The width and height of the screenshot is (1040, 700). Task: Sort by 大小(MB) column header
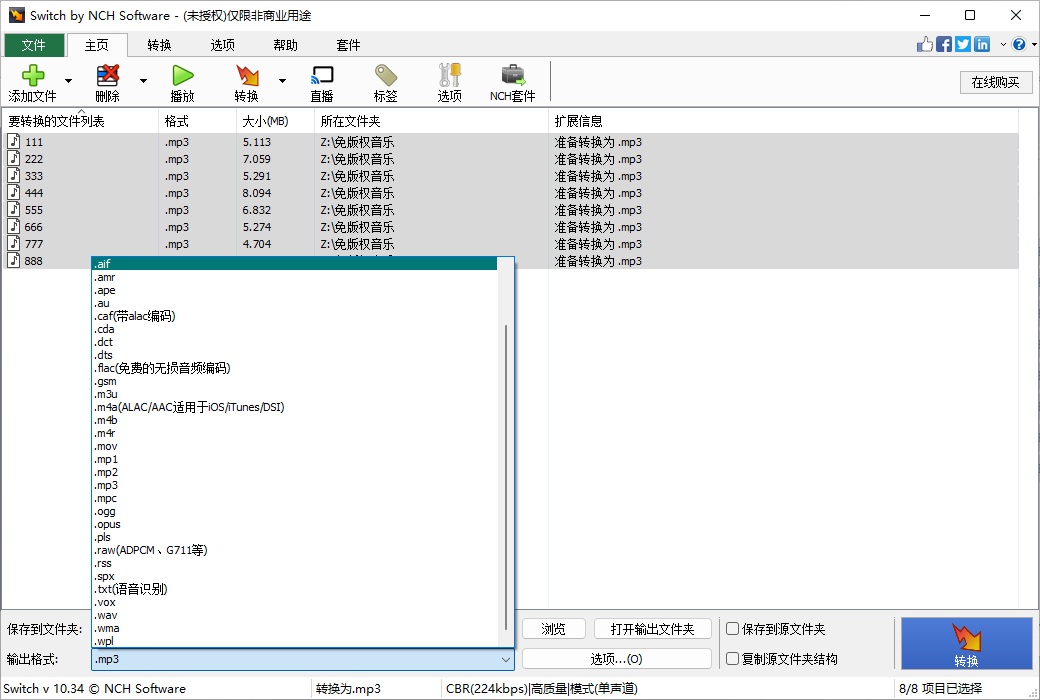coord(275,121)
